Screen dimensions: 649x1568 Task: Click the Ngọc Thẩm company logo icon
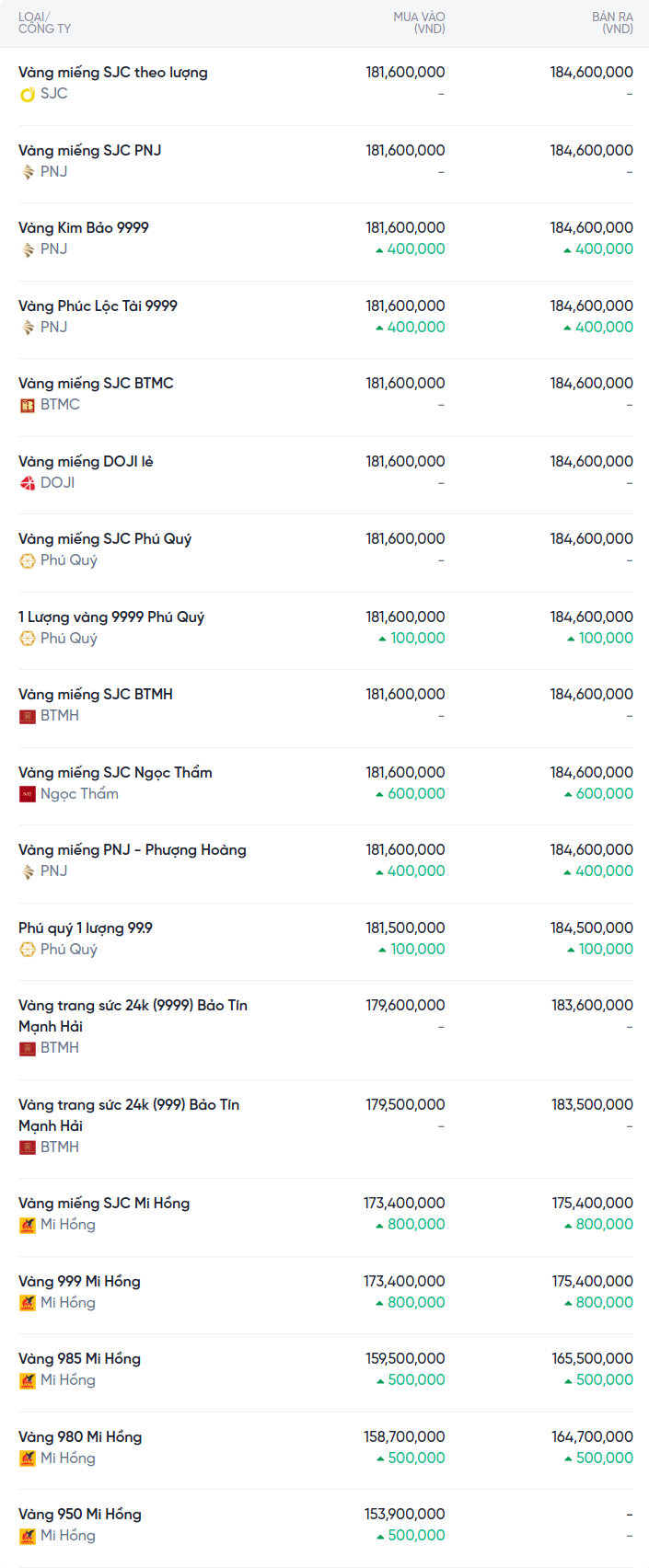tap(28, 794)
